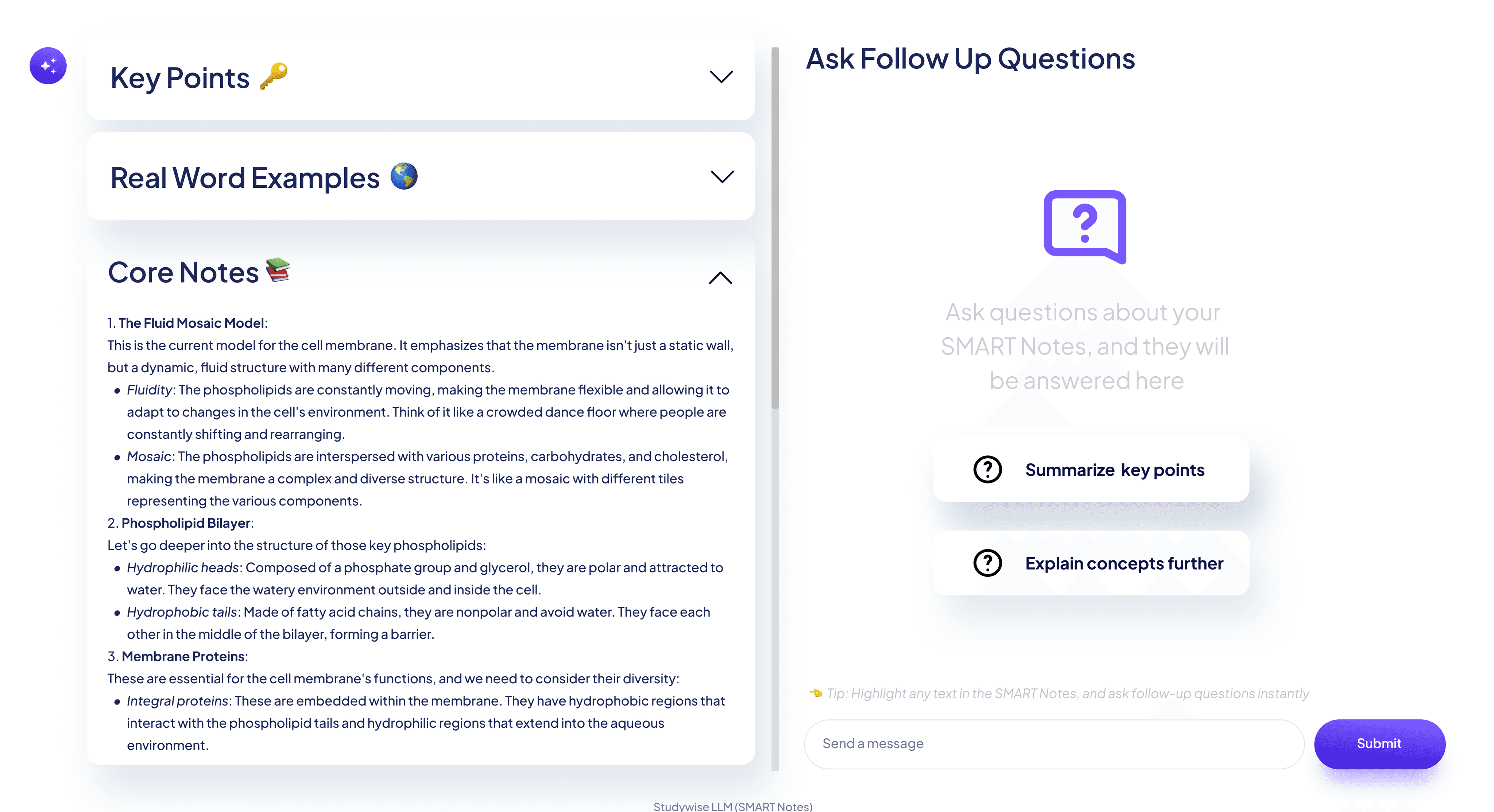Click the question mark icon beside Explain concepts further

click(x=988, y=562)
